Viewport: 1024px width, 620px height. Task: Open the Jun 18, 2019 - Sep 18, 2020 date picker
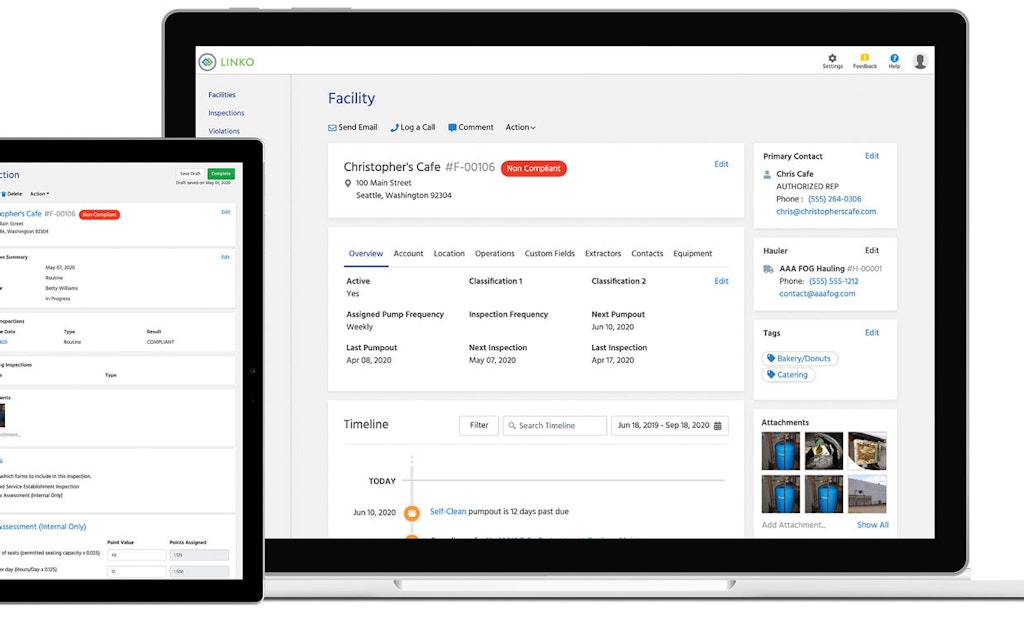[669, 426]
